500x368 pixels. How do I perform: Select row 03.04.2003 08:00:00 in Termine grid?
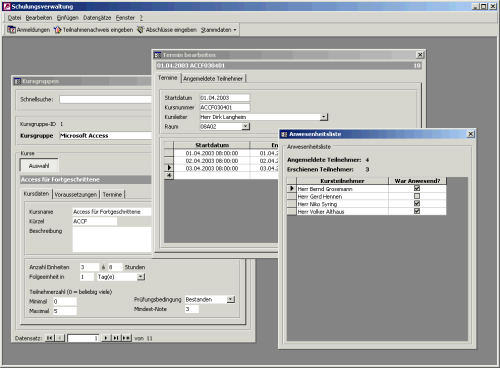click(x=212, y=169)
